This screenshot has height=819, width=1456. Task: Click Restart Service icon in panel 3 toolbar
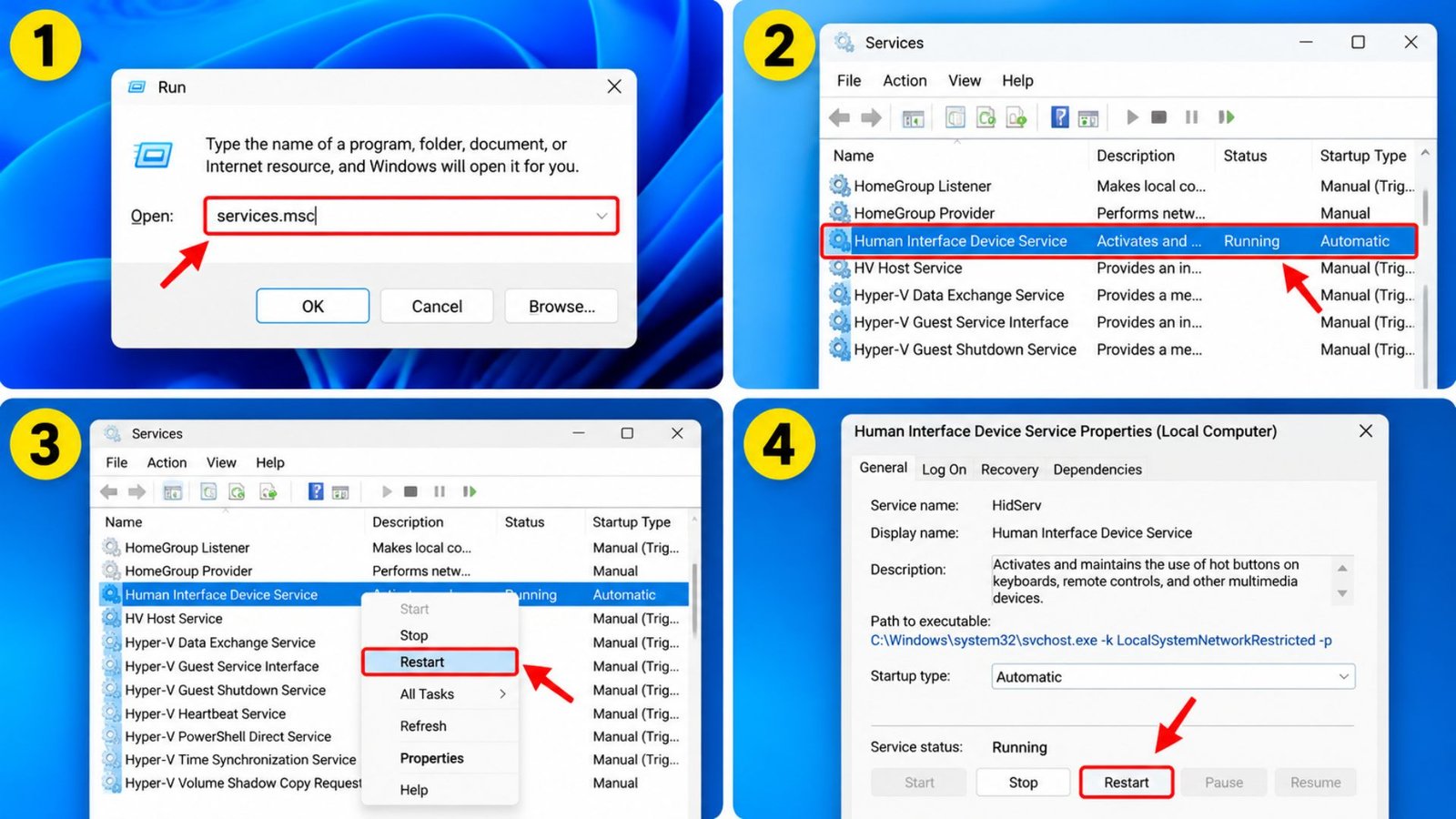click(469, 491)
